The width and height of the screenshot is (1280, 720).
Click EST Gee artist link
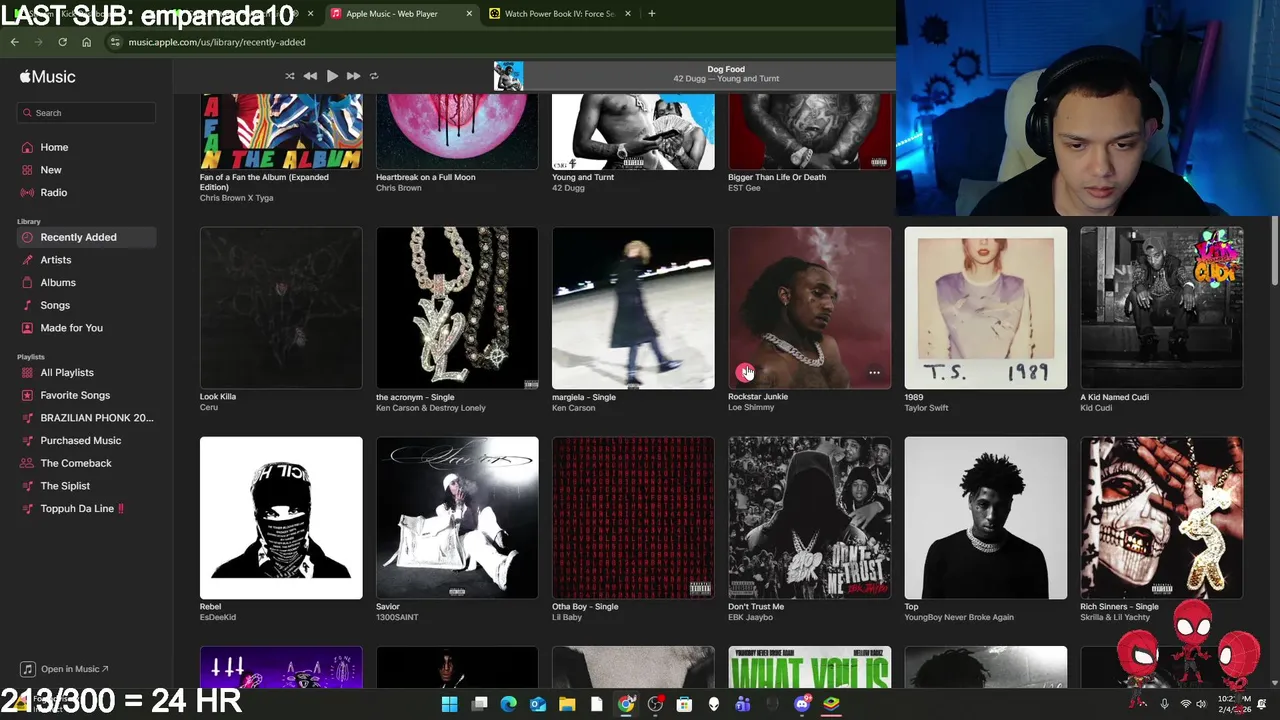(744, 188)
